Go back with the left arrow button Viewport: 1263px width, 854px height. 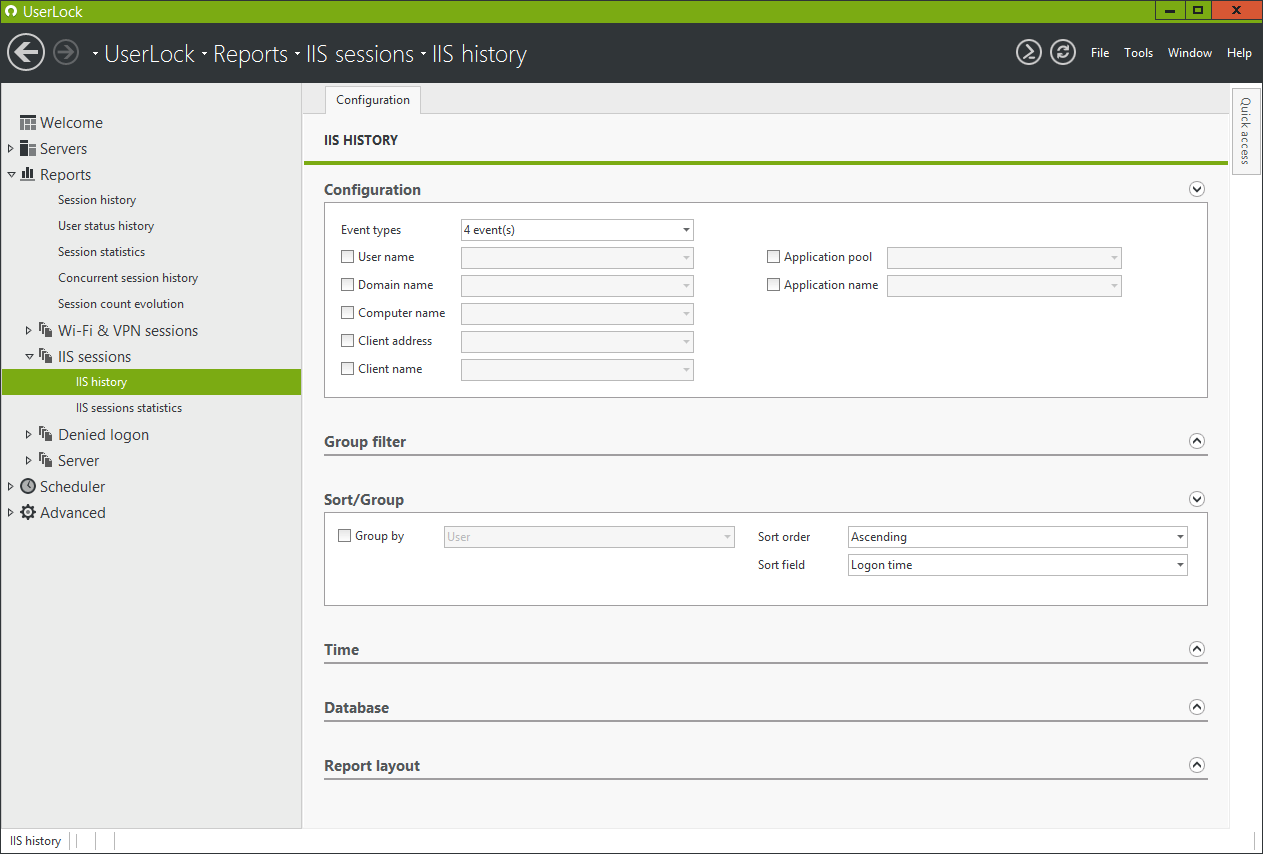click(x=26, y=52)
